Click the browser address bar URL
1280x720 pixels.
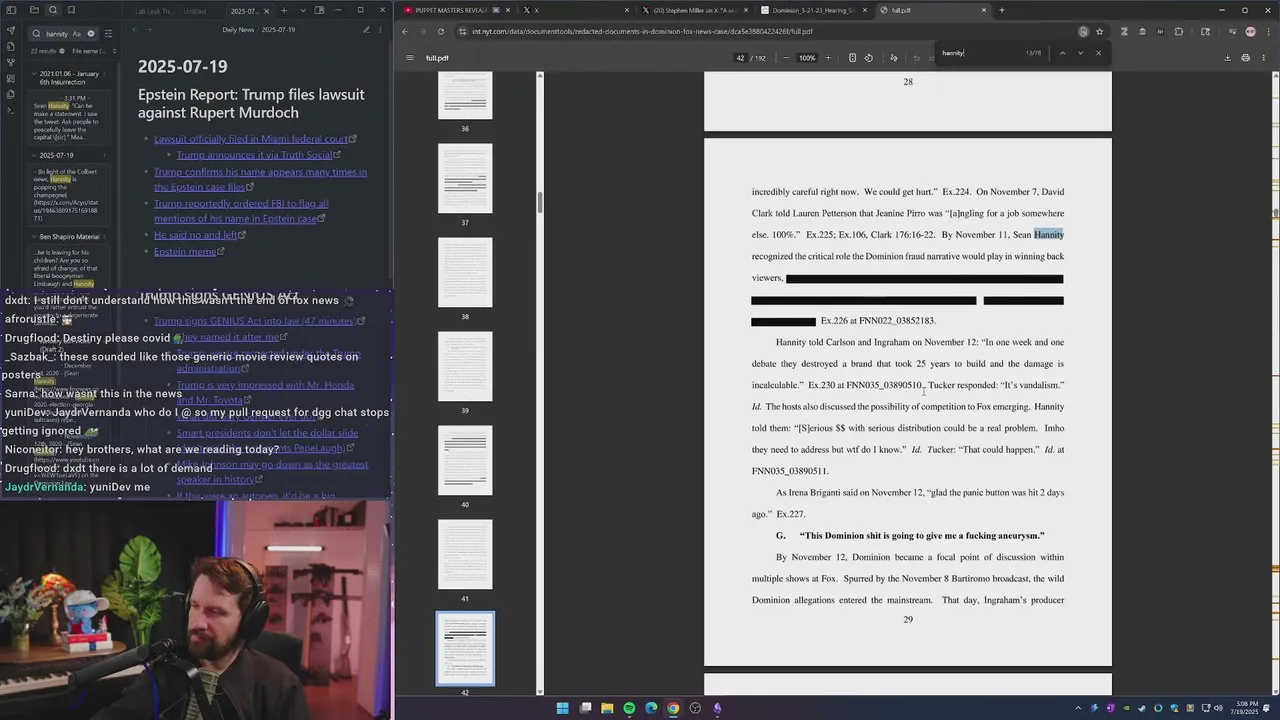pyautogui.click(x=642, y=31)
